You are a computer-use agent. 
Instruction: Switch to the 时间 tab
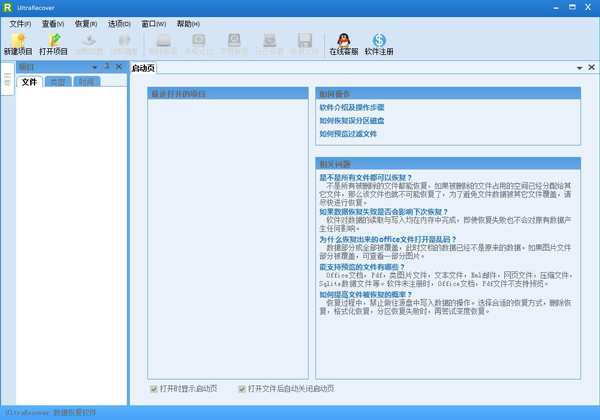pos(87,82)
